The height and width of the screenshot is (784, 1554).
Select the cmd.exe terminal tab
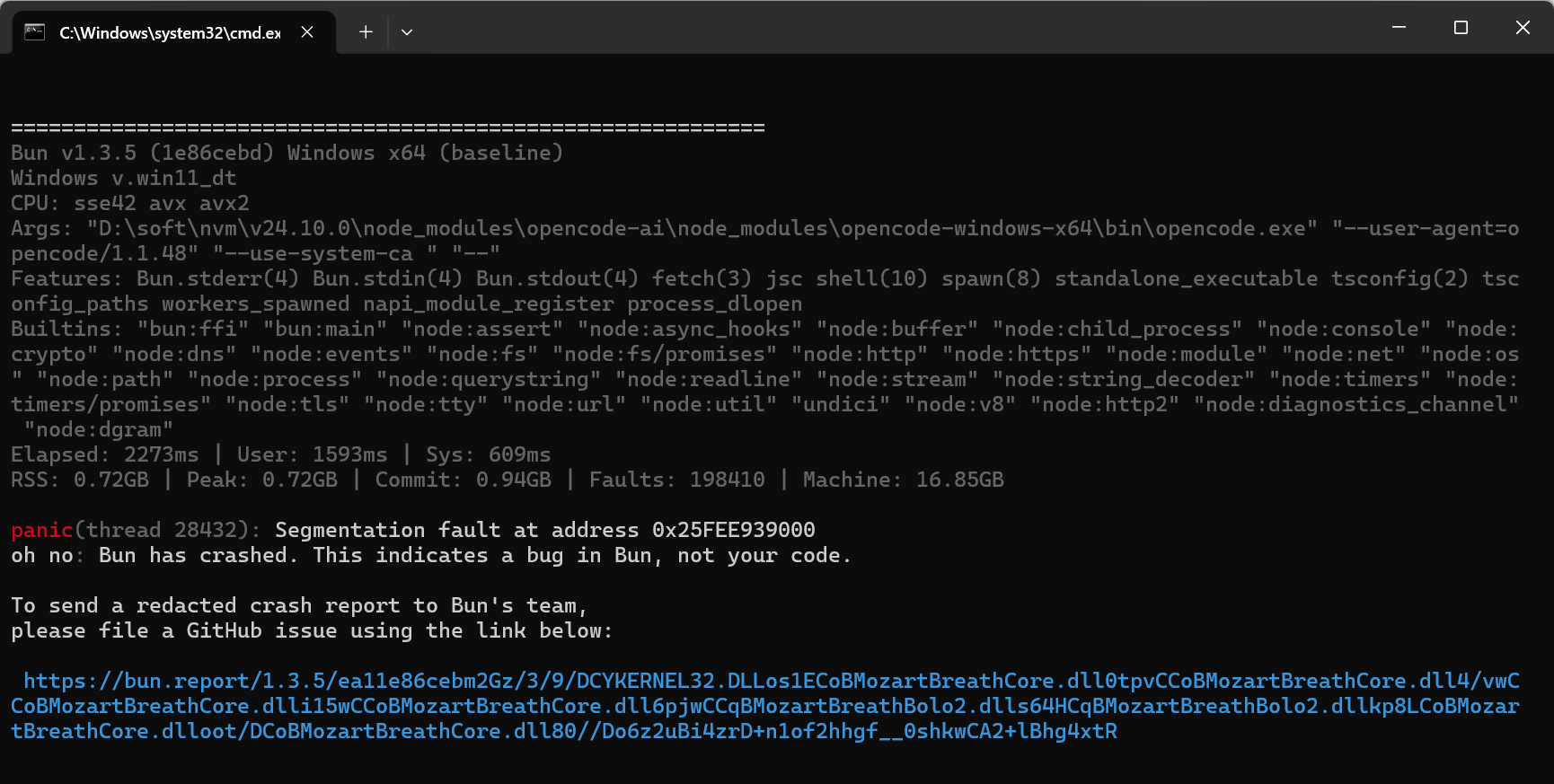coord(174,32)
